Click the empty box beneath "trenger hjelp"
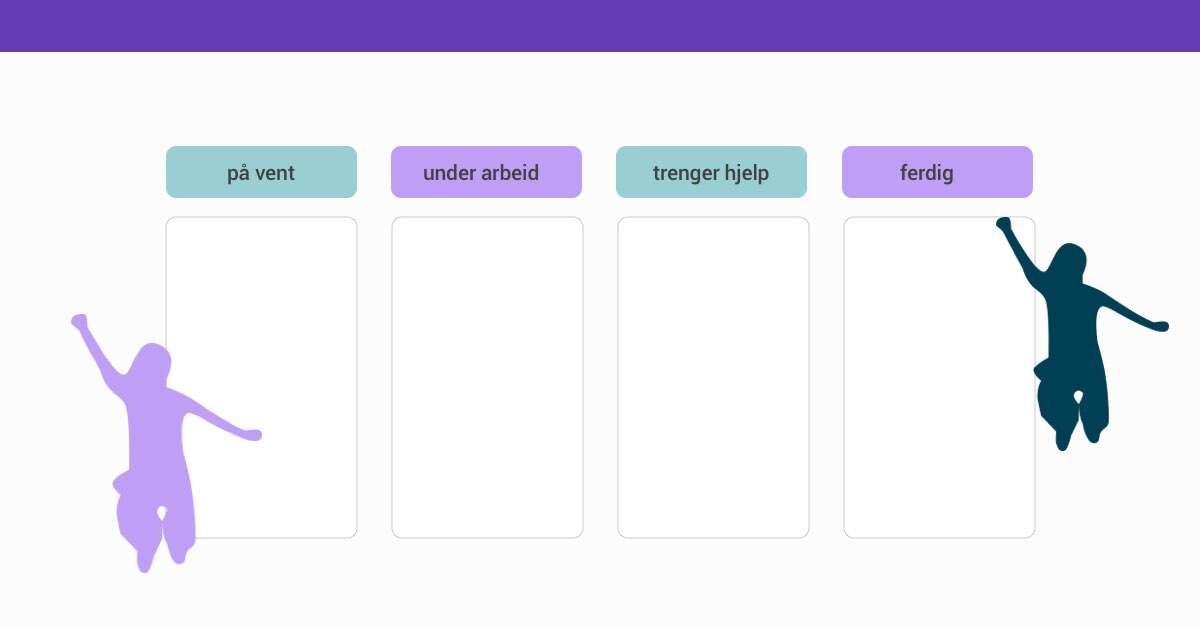Screen dimensions: 1200x628 713,377
